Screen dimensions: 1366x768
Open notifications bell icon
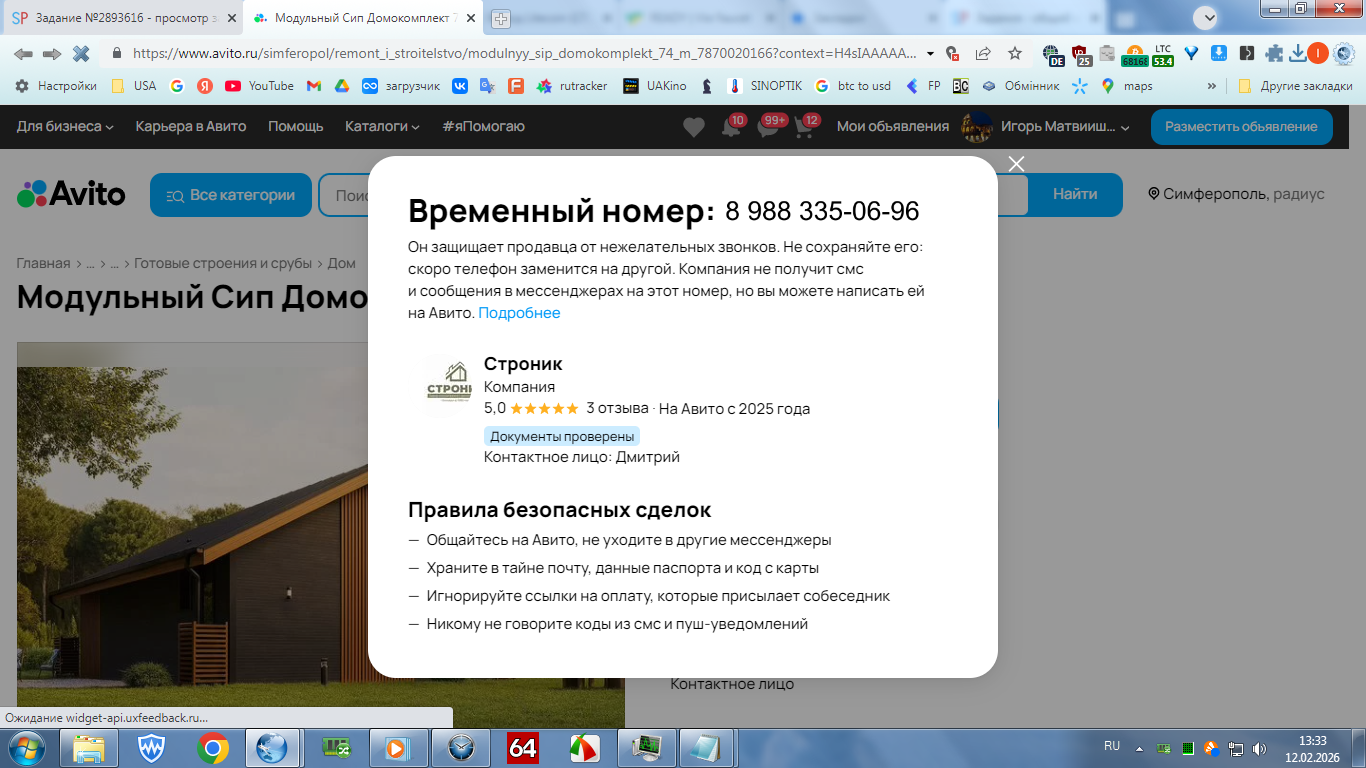731,127
